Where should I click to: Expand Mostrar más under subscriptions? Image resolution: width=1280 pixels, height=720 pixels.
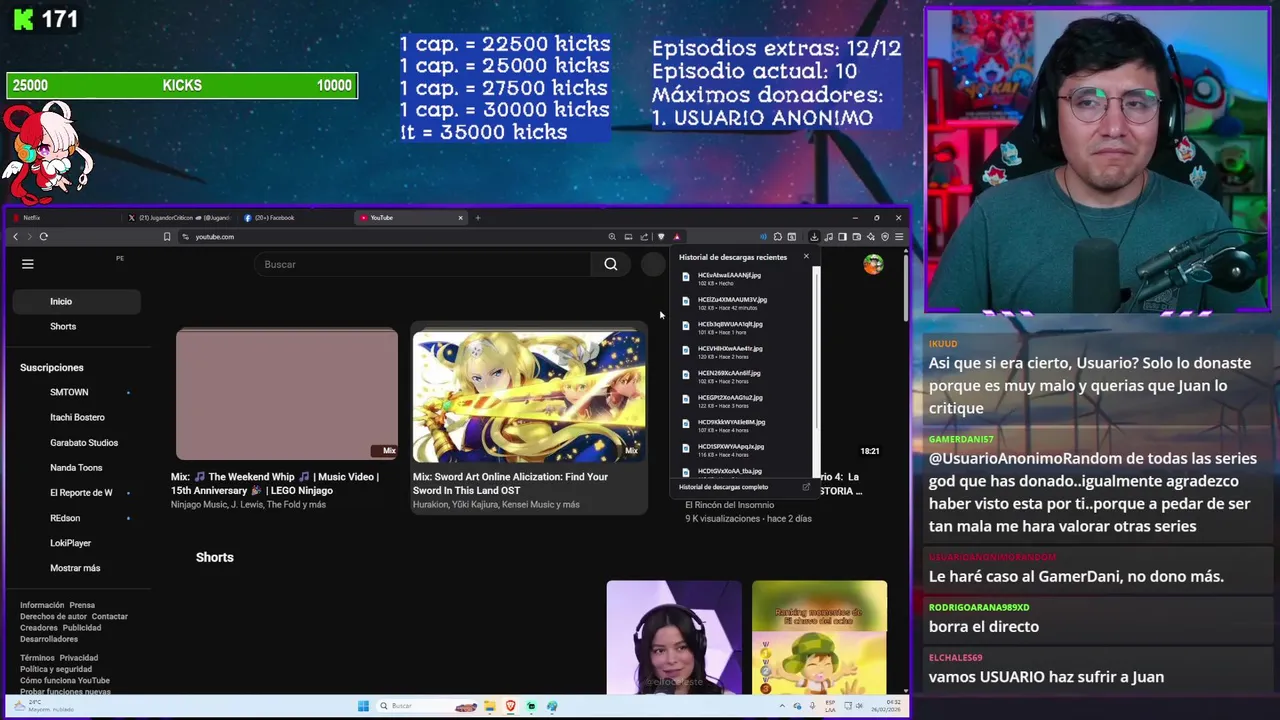click(x=76, y=568)
